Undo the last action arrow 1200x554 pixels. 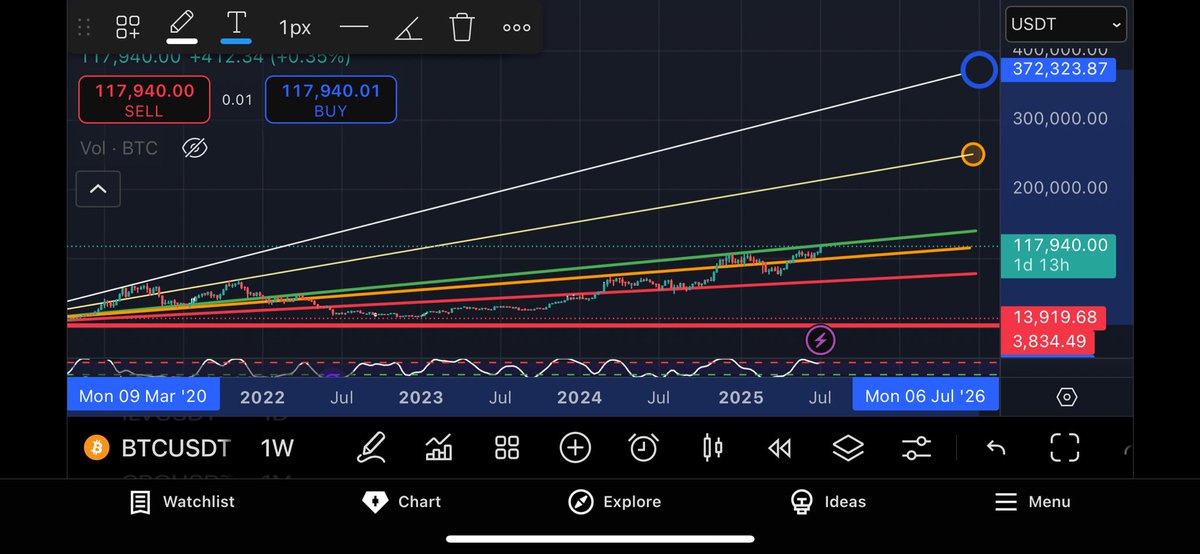[x=995, y=448]
